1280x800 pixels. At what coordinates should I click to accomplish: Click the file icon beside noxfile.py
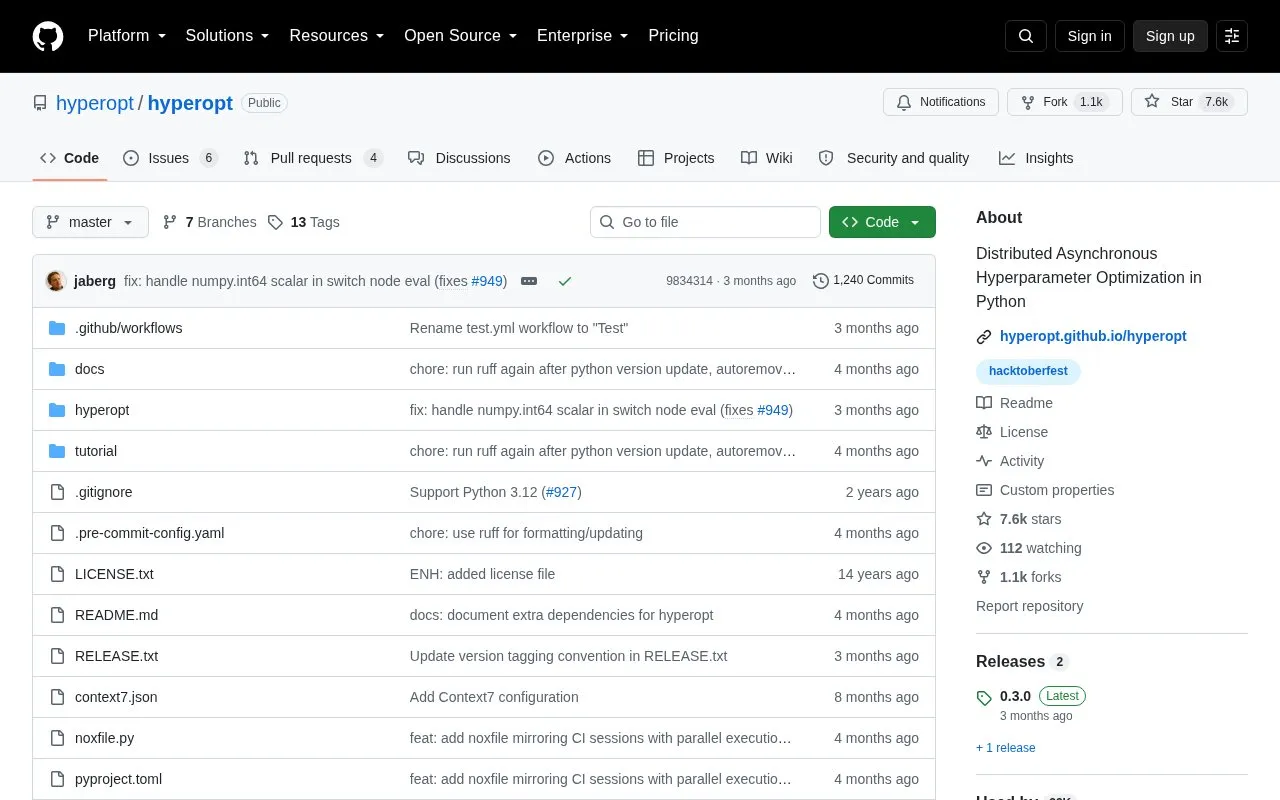[x=57, y=738]
